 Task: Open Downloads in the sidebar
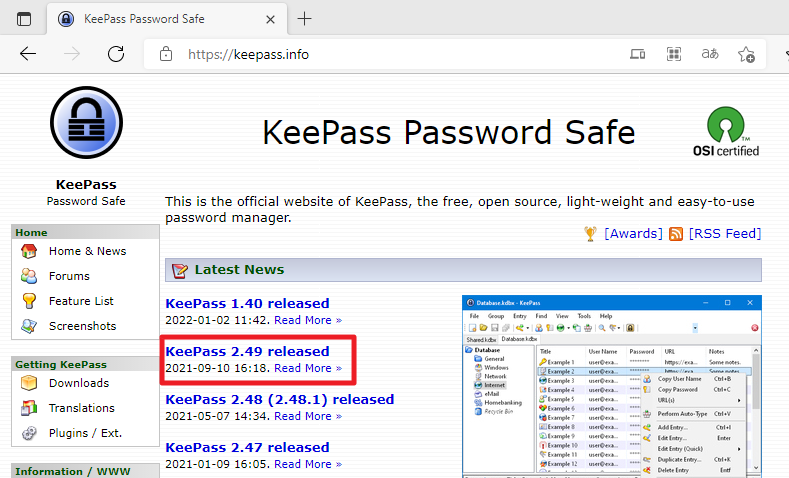[78, 383]
